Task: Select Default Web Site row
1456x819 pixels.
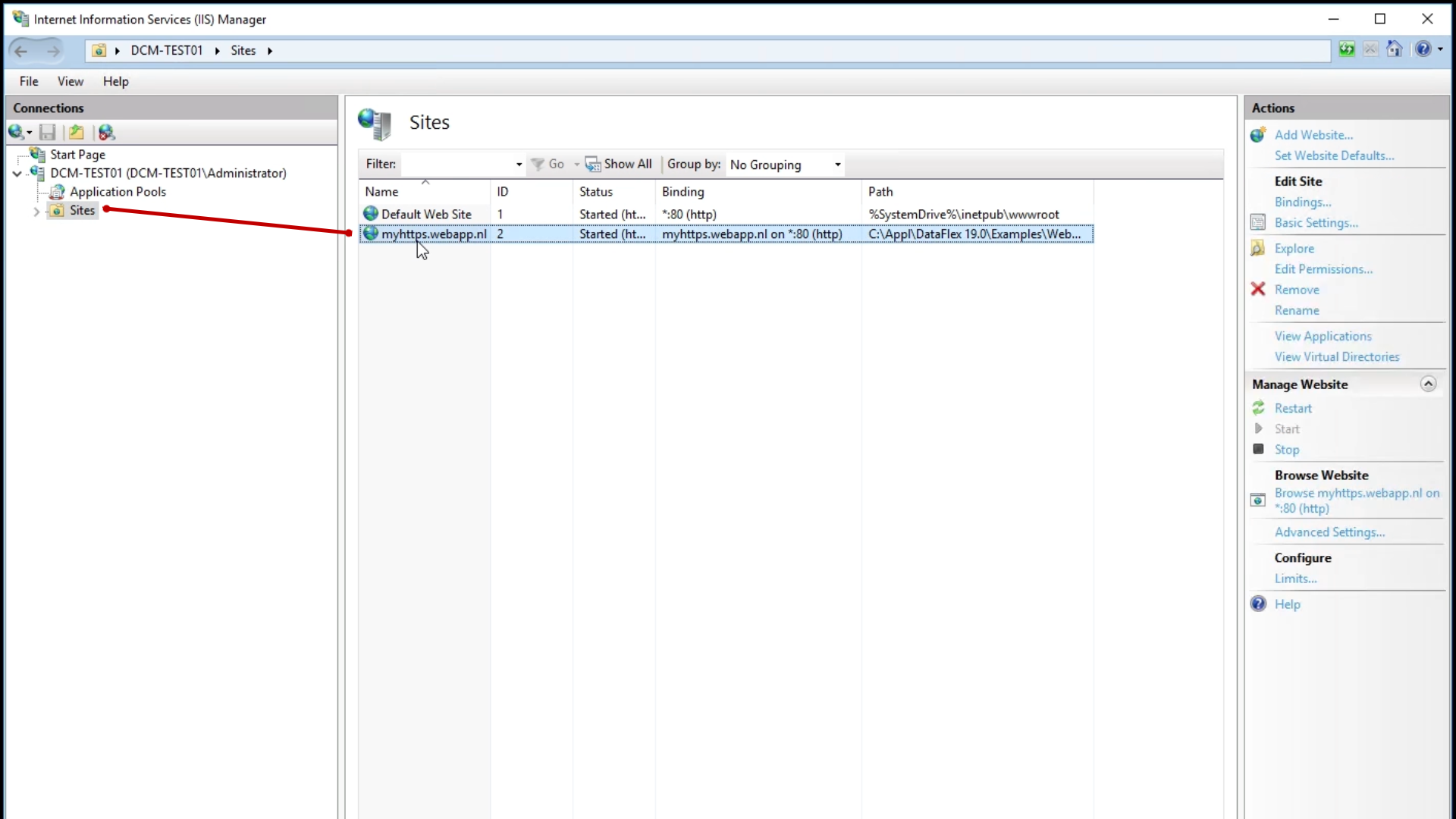Action: click(426, 215)
